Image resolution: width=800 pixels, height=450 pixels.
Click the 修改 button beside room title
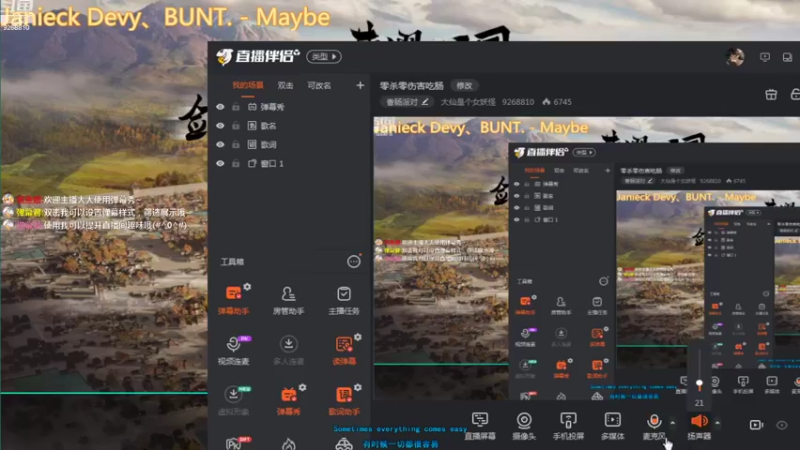pyautogui.click(x=464, y=86)
